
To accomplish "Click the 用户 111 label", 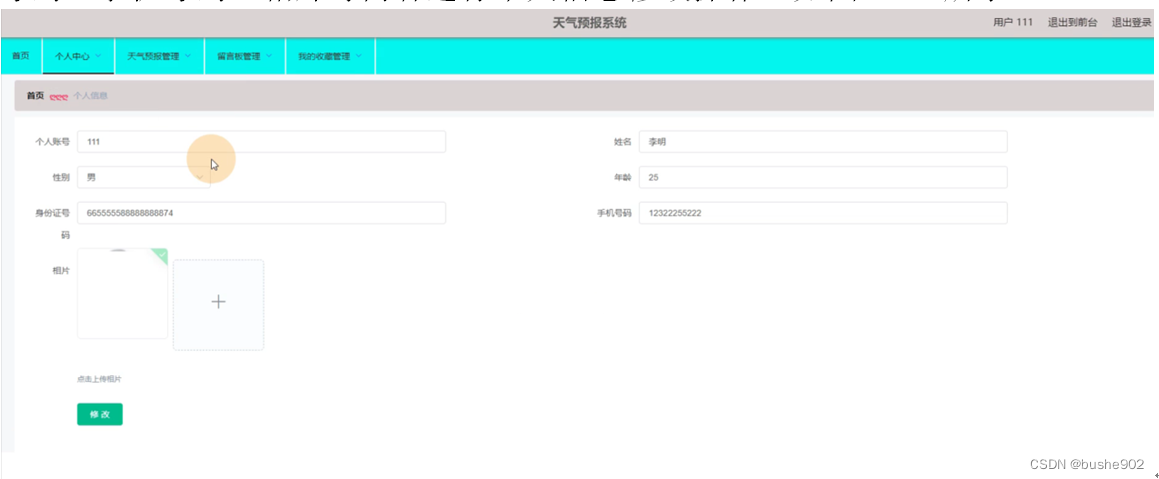I will (x=1013, y=22).
